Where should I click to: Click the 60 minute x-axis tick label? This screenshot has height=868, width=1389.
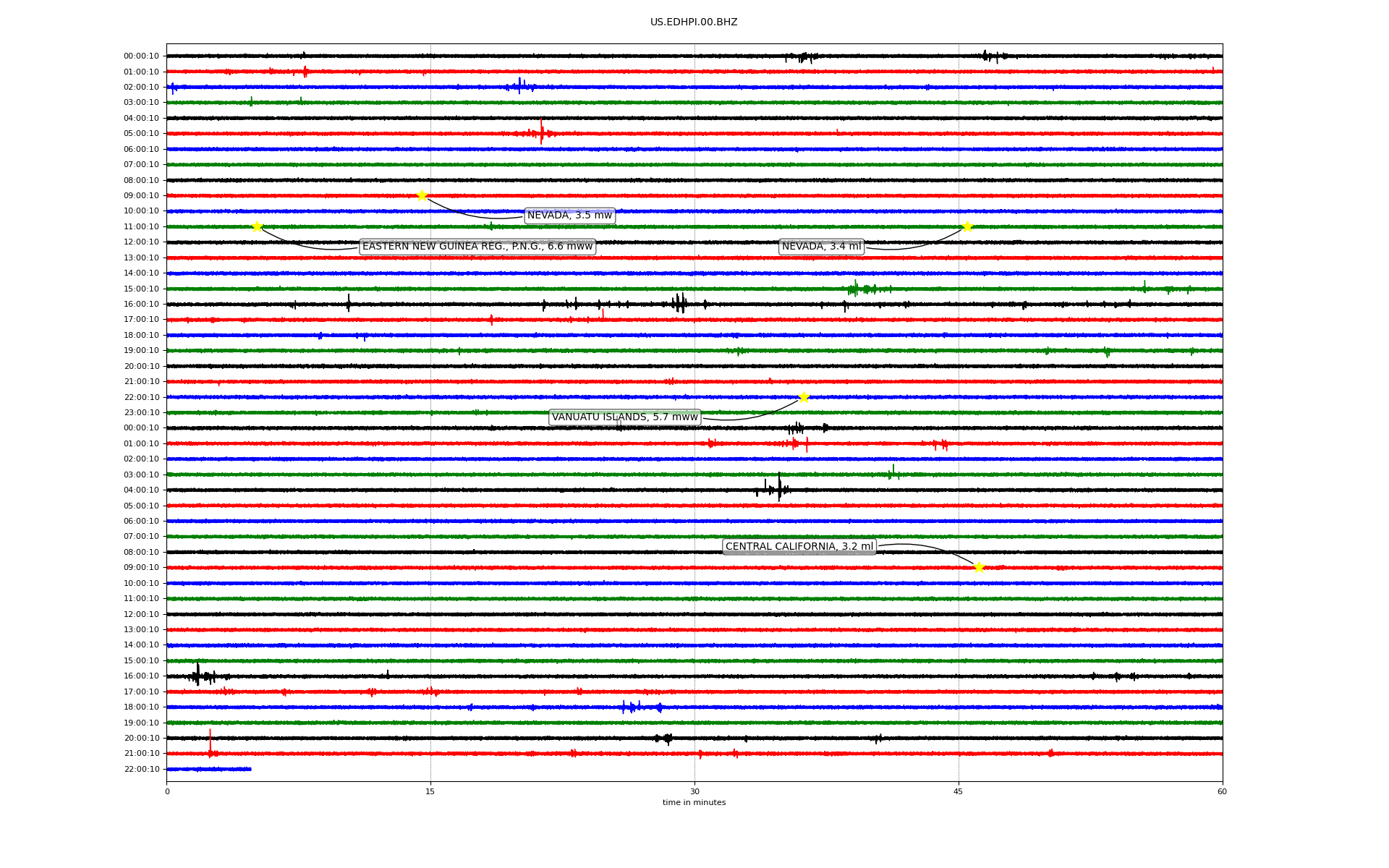pyautogui.click(x=1221, y=791)
